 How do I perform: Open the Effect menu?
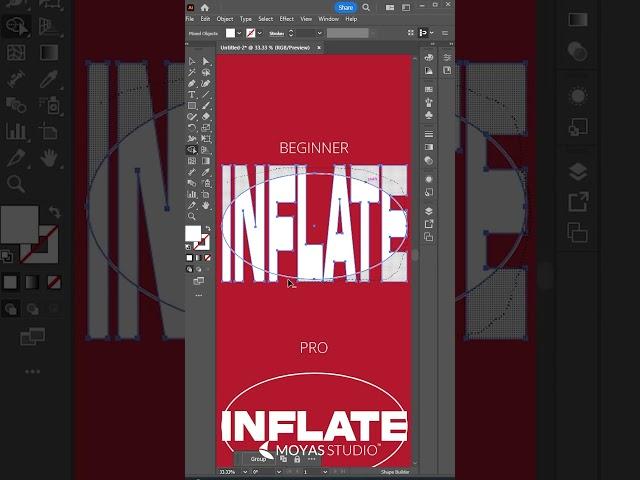click(x=287, y=19)
